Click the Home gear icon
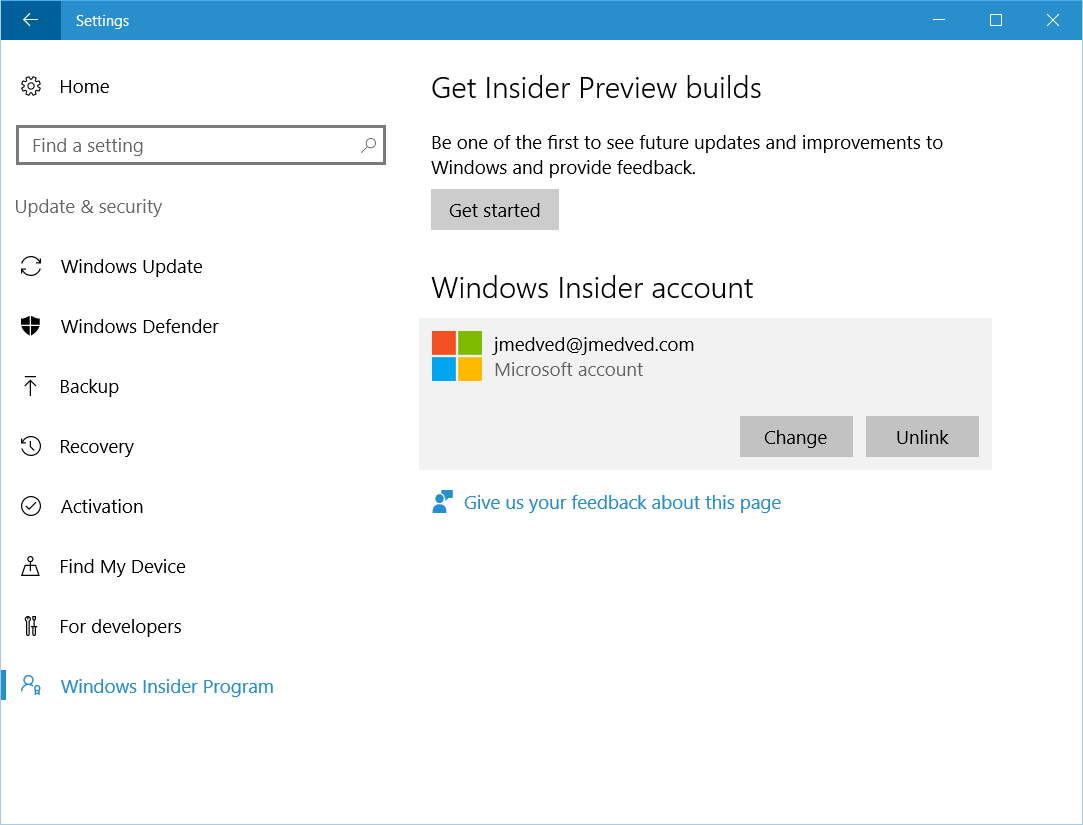 (x=31, y=87)
